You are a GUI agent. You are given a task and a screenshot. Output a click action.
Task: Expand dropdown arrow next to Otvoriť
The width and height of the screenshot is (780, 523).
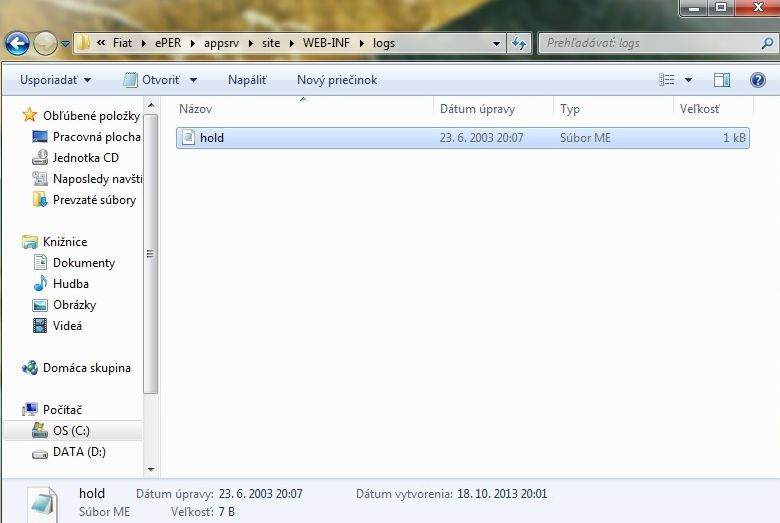click(193, 80)
